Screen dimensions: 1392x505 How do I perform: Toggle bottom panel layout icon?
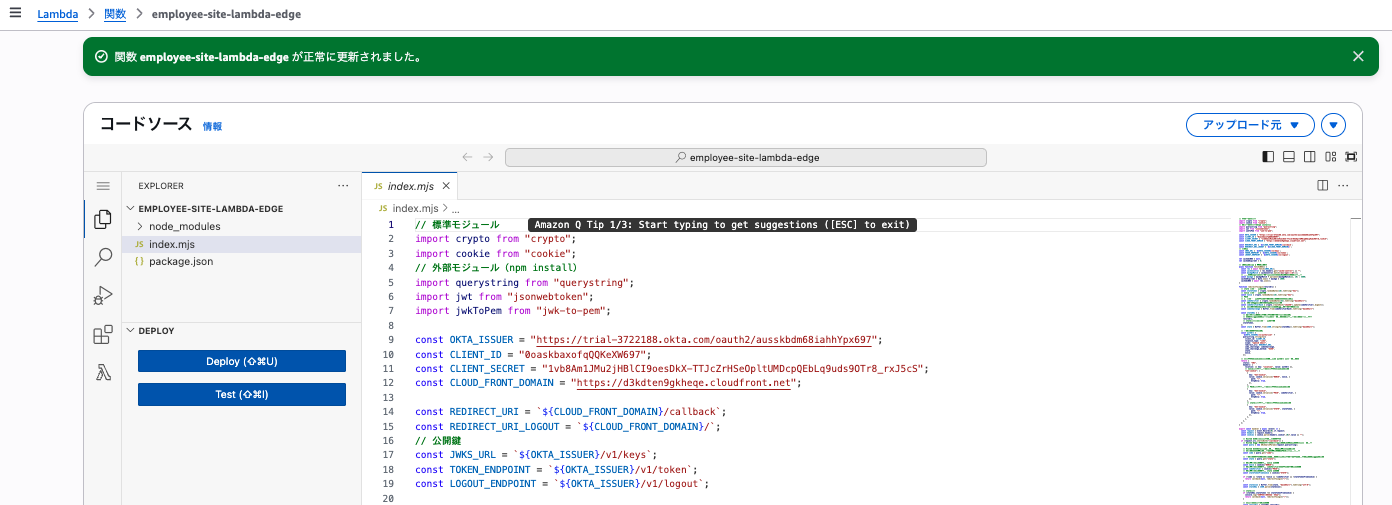(x=1289, y=157)
